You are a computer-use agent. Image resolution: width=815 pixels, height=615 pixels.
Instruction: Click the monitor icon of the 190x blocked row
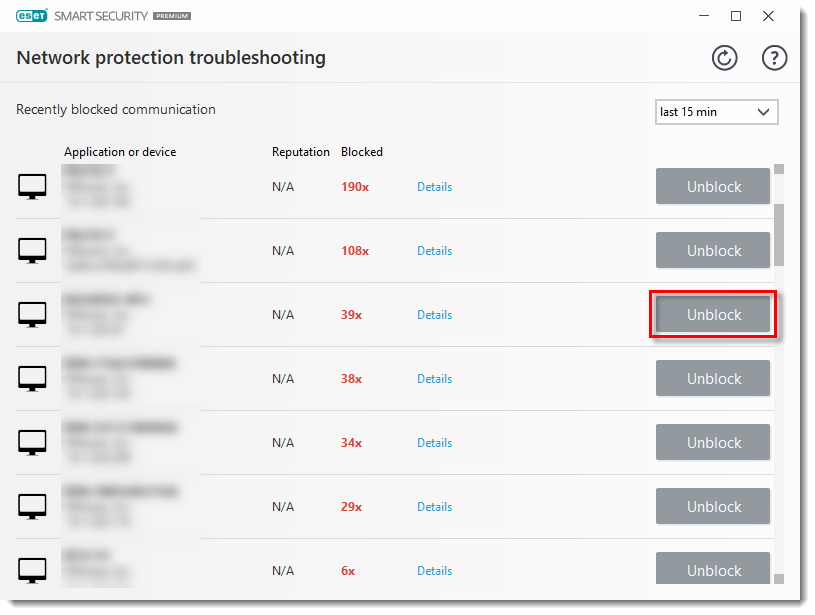click(x=32, y=187)
